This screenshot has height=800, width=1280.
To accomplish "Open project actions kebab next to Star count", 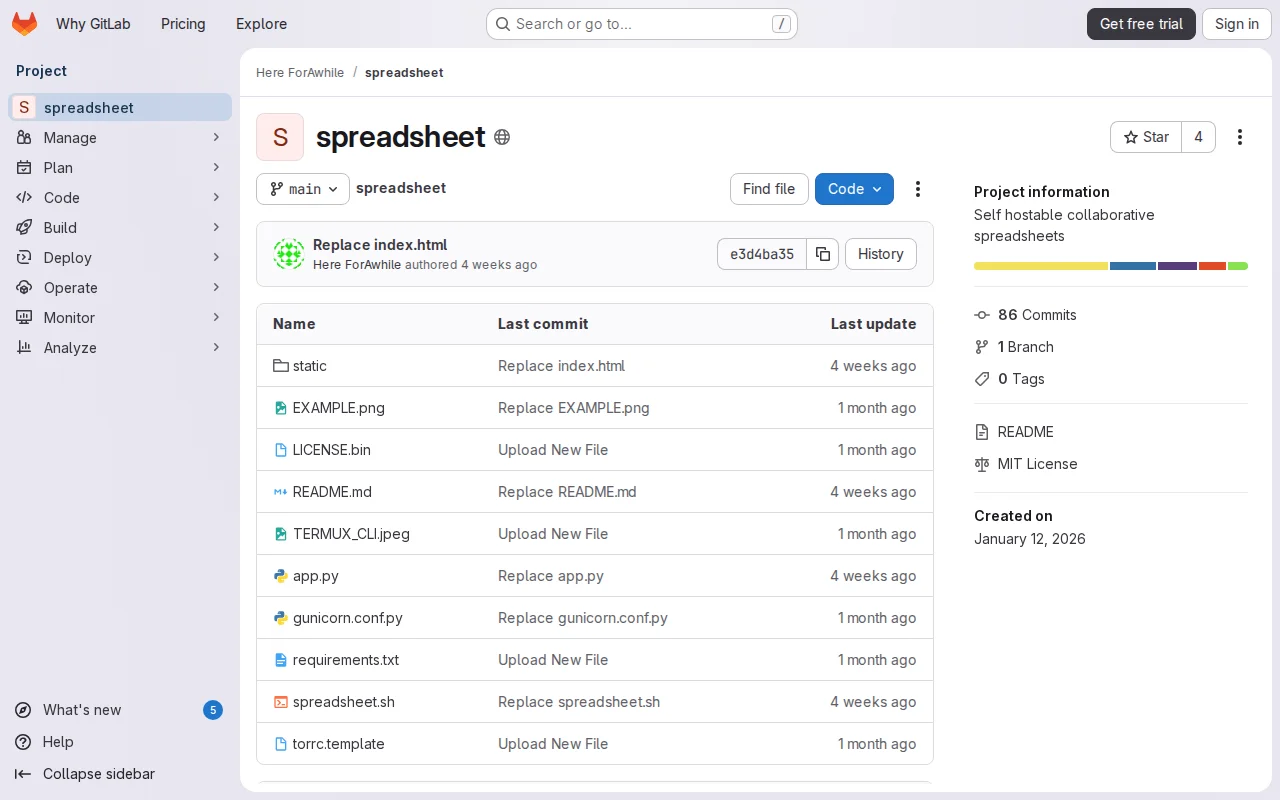I will click(1240, 137).
